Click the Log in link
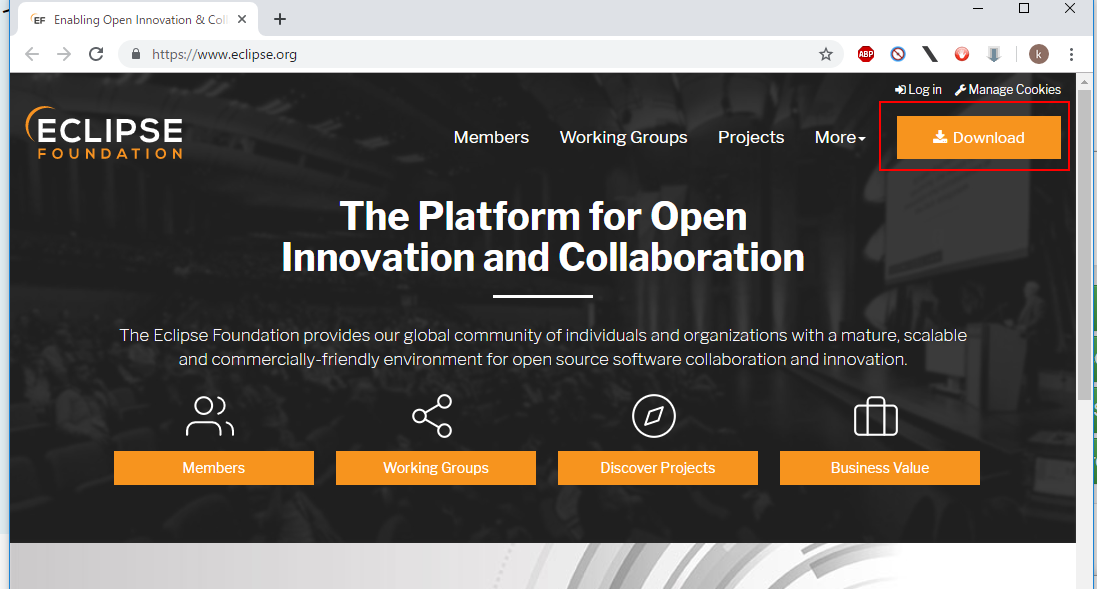The image size is (1097, 589). pos(919,90)
